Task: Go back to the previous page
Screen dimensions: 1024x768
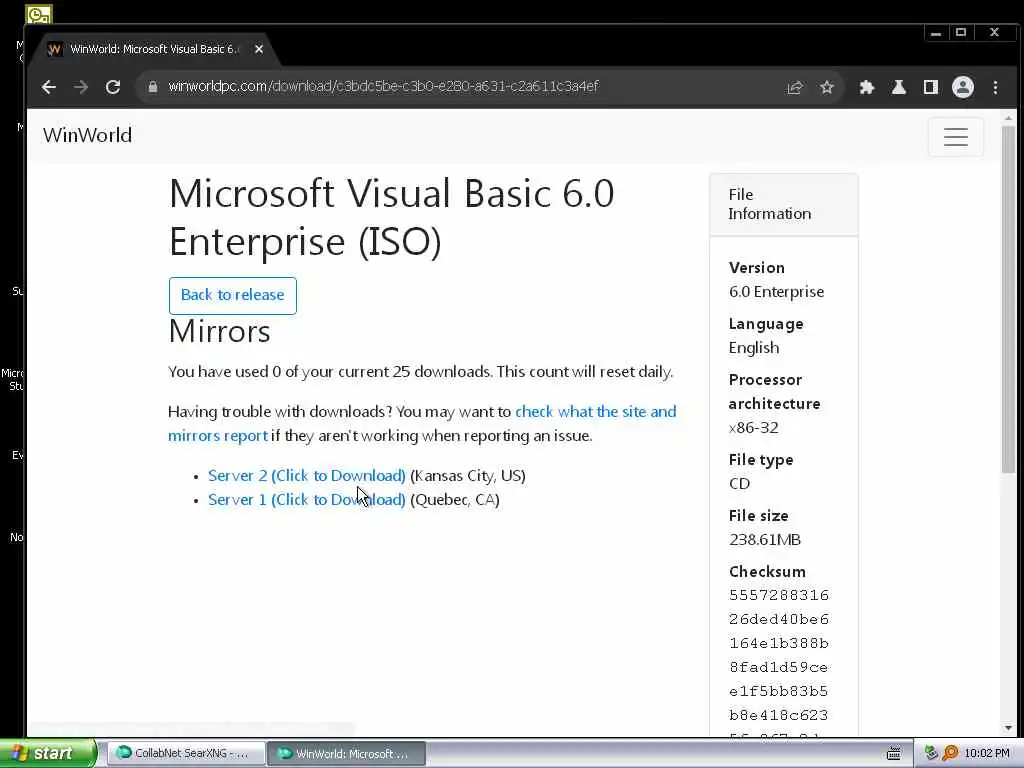Action: pos(49,87)
